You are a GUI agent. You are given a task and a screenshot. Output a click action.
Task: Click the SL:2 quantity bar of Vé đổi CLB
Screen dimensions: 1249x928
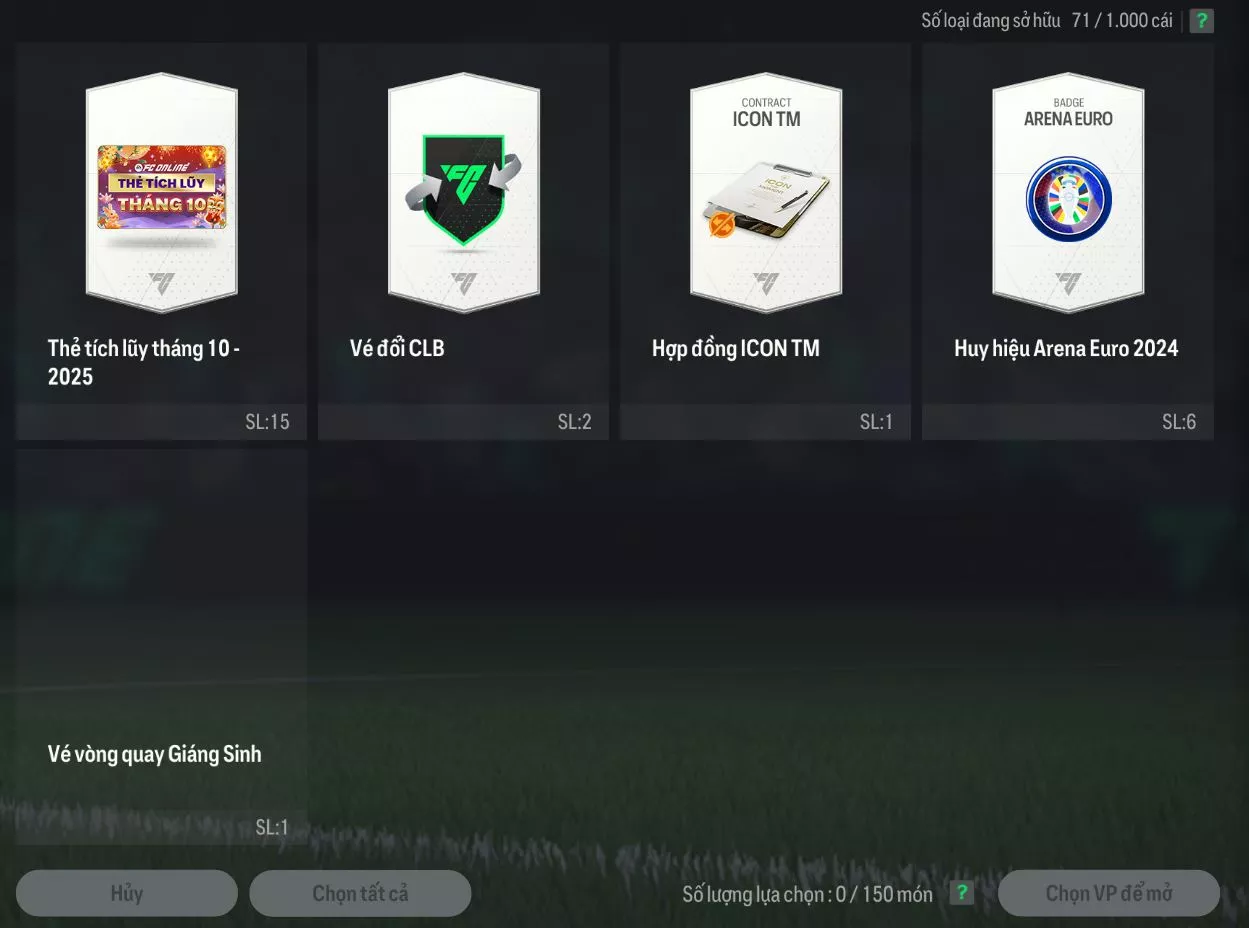coord(463,422)
